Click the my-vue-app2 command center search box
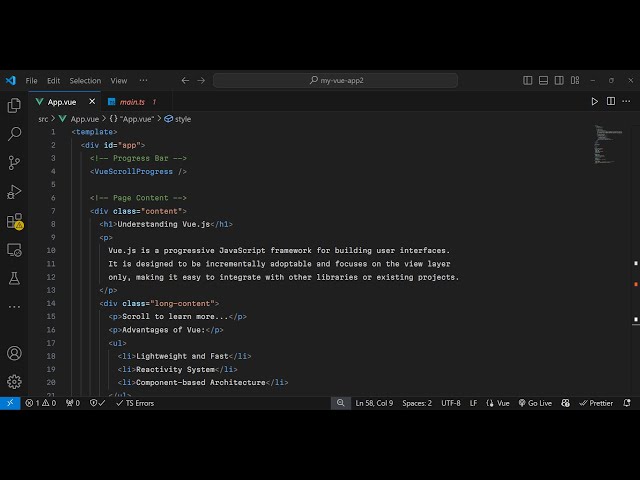640x480 pixels. [x=342, y=81]
